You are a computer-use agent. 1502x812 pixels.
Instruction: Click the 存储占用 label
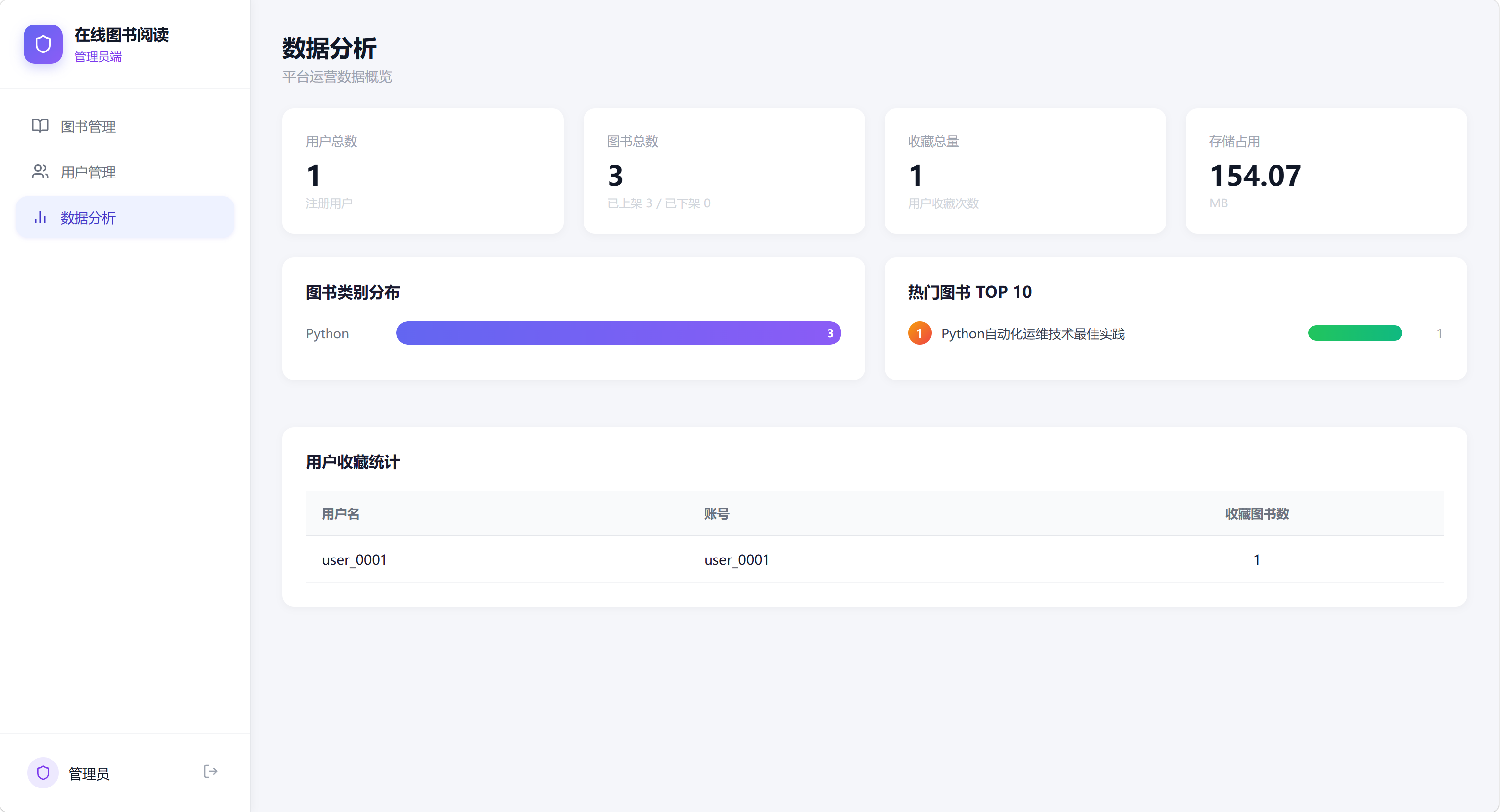click(1234, 141)
